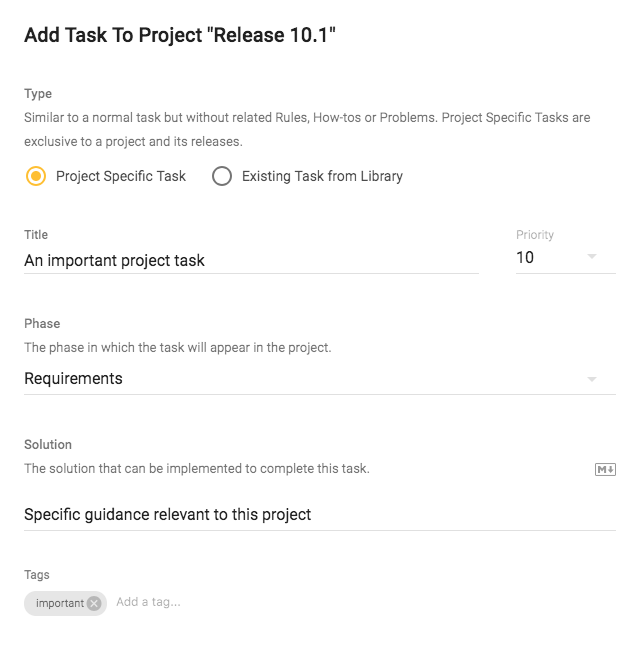The image size is (639, 655).
Task: Click the Solution section label
Action: [x=48, y=445]
